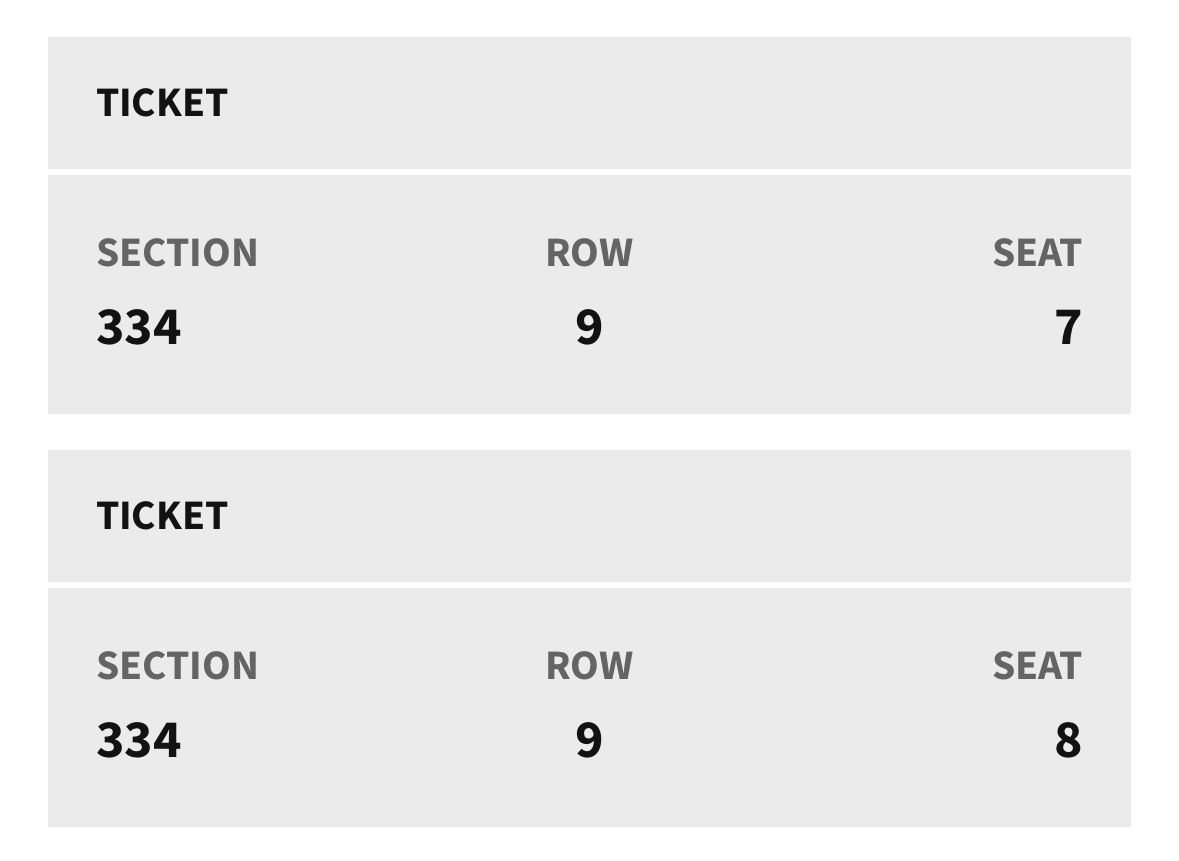The width and height of the screenshot is (1179, 861).
Task: Click the white gap between the two tickets
Action: pos(589,432)
